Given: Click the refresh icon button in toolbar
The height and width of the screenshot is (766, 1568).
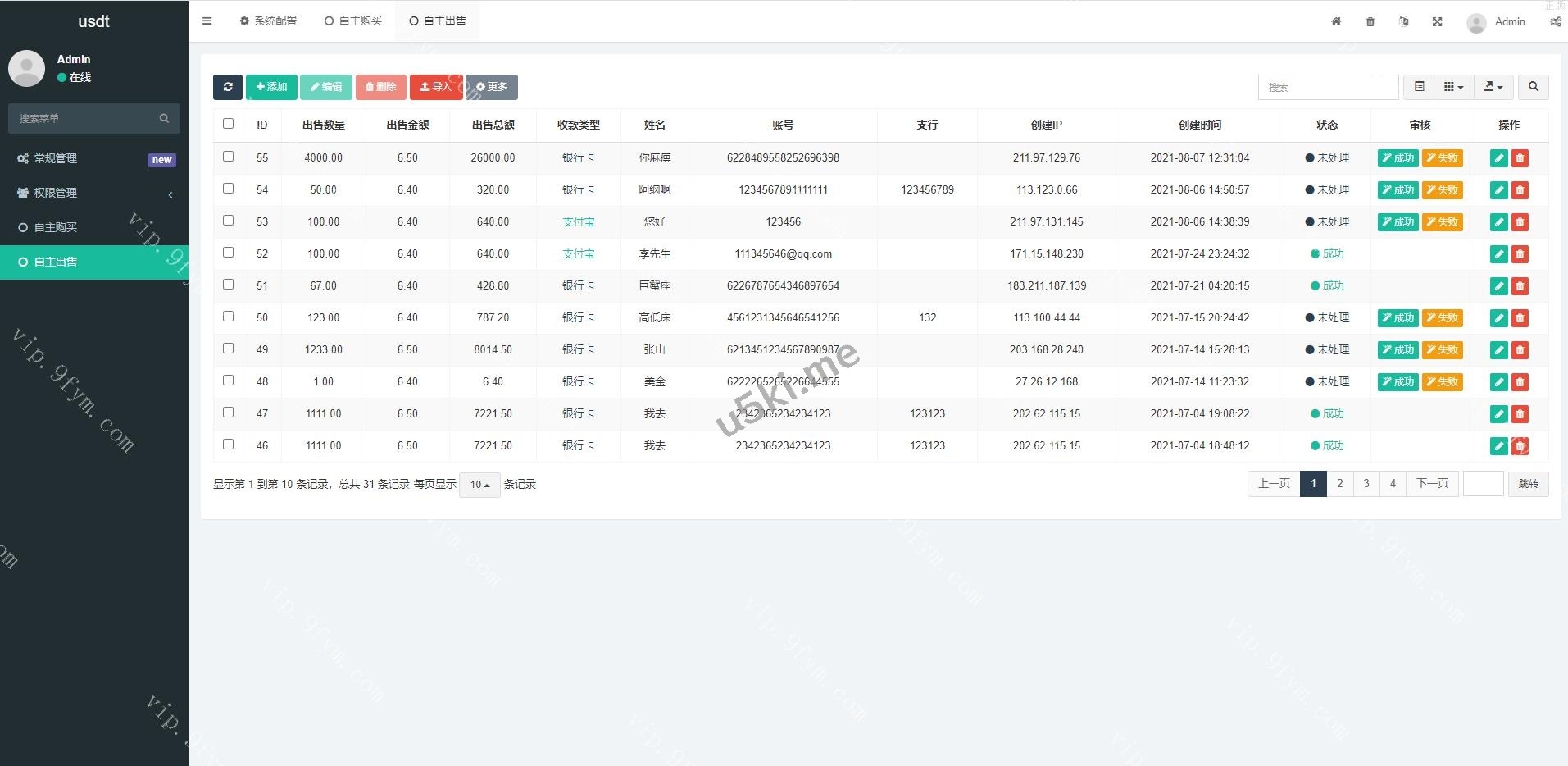Looking at the screenshot, I should point(227,87).
